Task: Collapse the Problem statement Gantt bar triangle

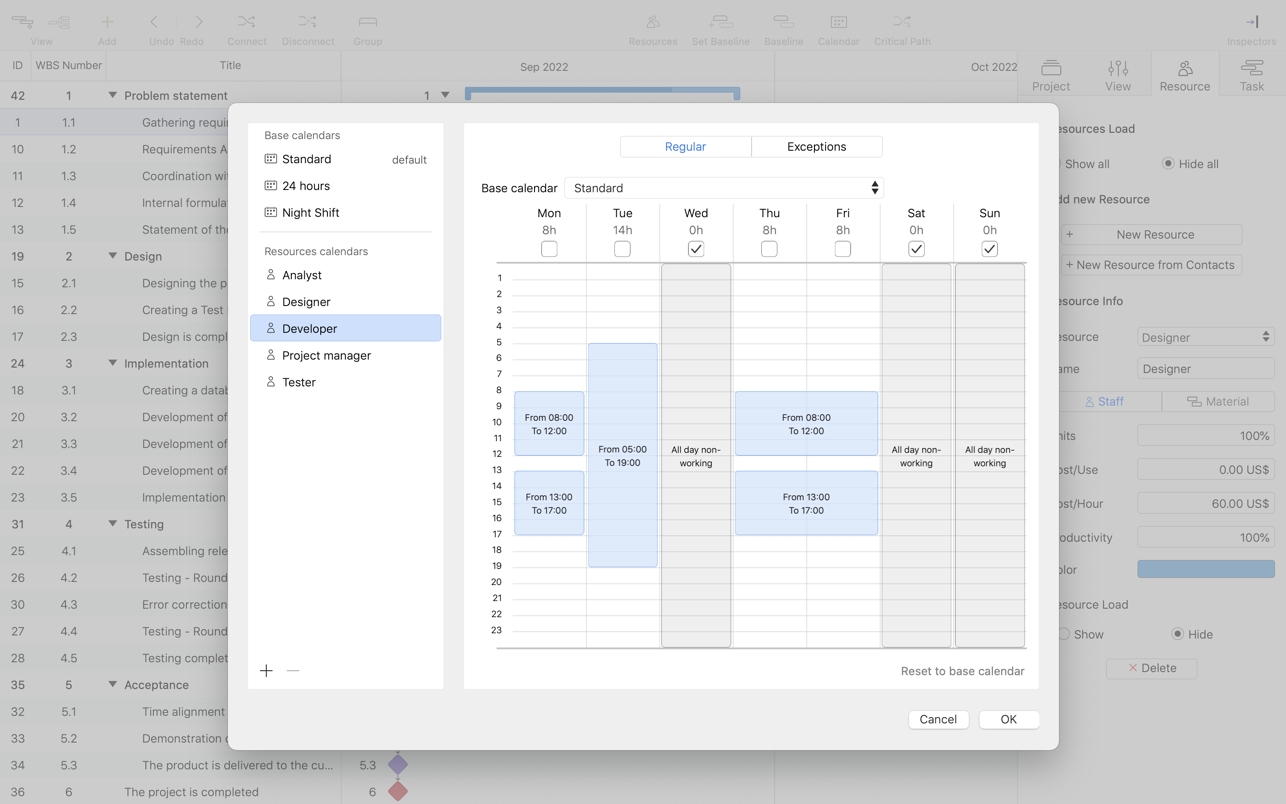Action: point(445,95)
